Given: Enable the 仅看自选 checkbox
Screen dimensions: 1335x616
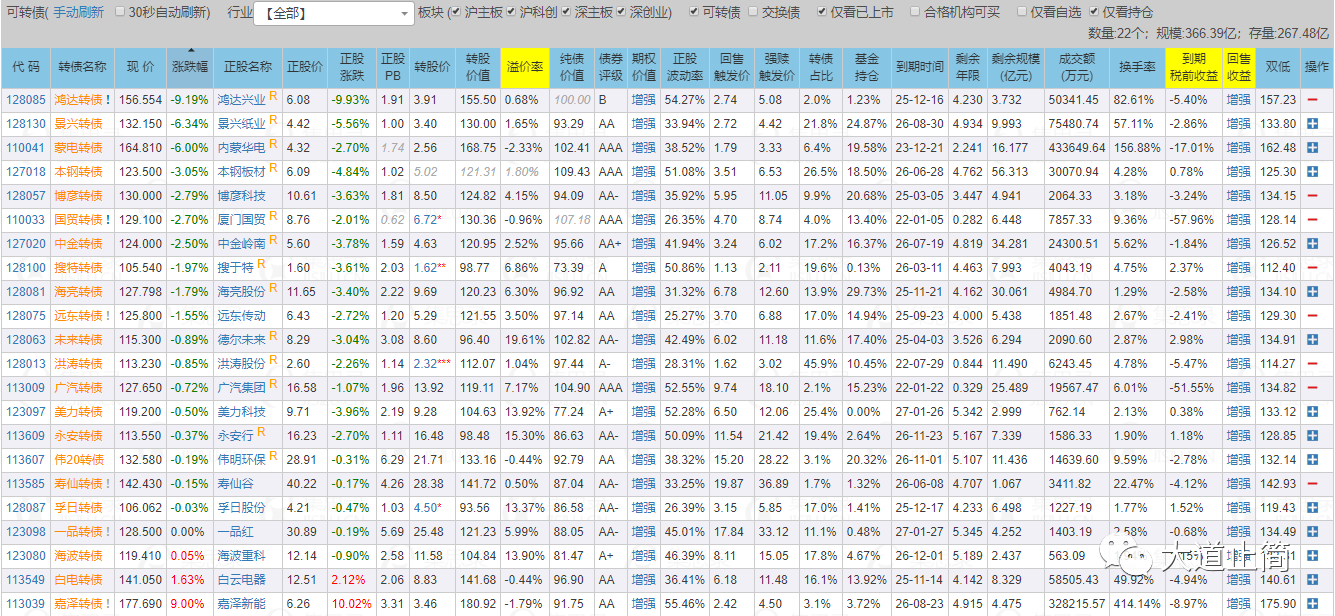Looking at the screenshot, I should [x=1022, y=13].
